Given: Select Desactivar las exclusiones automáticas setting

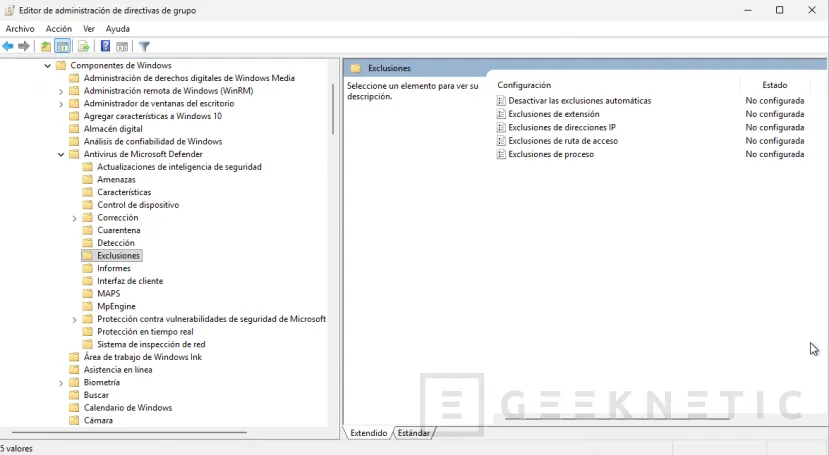Looking at the screenshot, I should [x=579, y=100].
